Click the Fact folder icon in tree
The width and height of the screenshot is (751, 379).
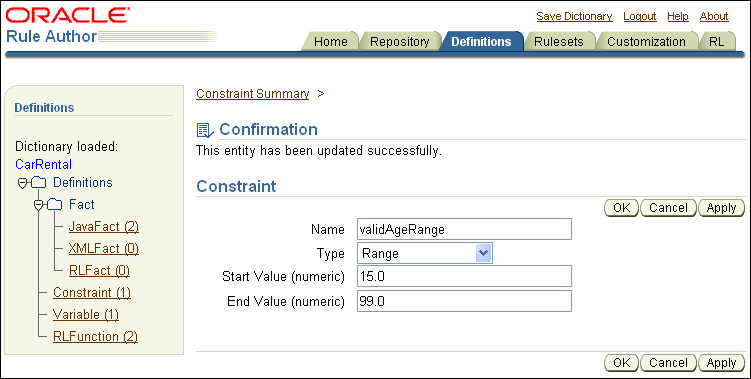(x=55, y=205)
